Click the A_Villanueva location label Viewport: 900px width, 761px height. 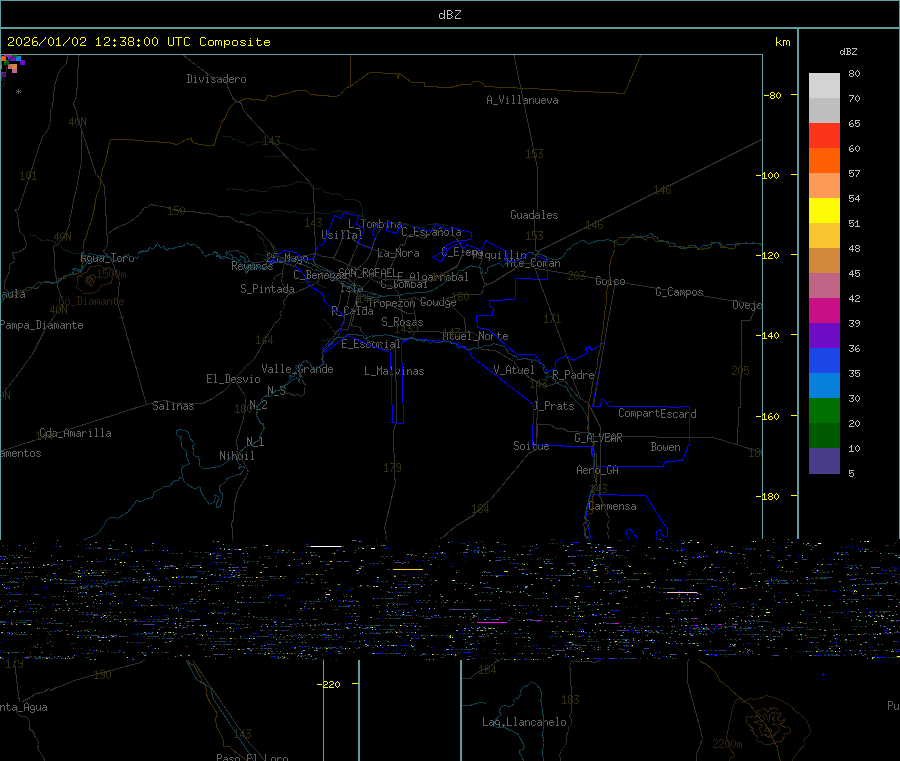point(522,100)
